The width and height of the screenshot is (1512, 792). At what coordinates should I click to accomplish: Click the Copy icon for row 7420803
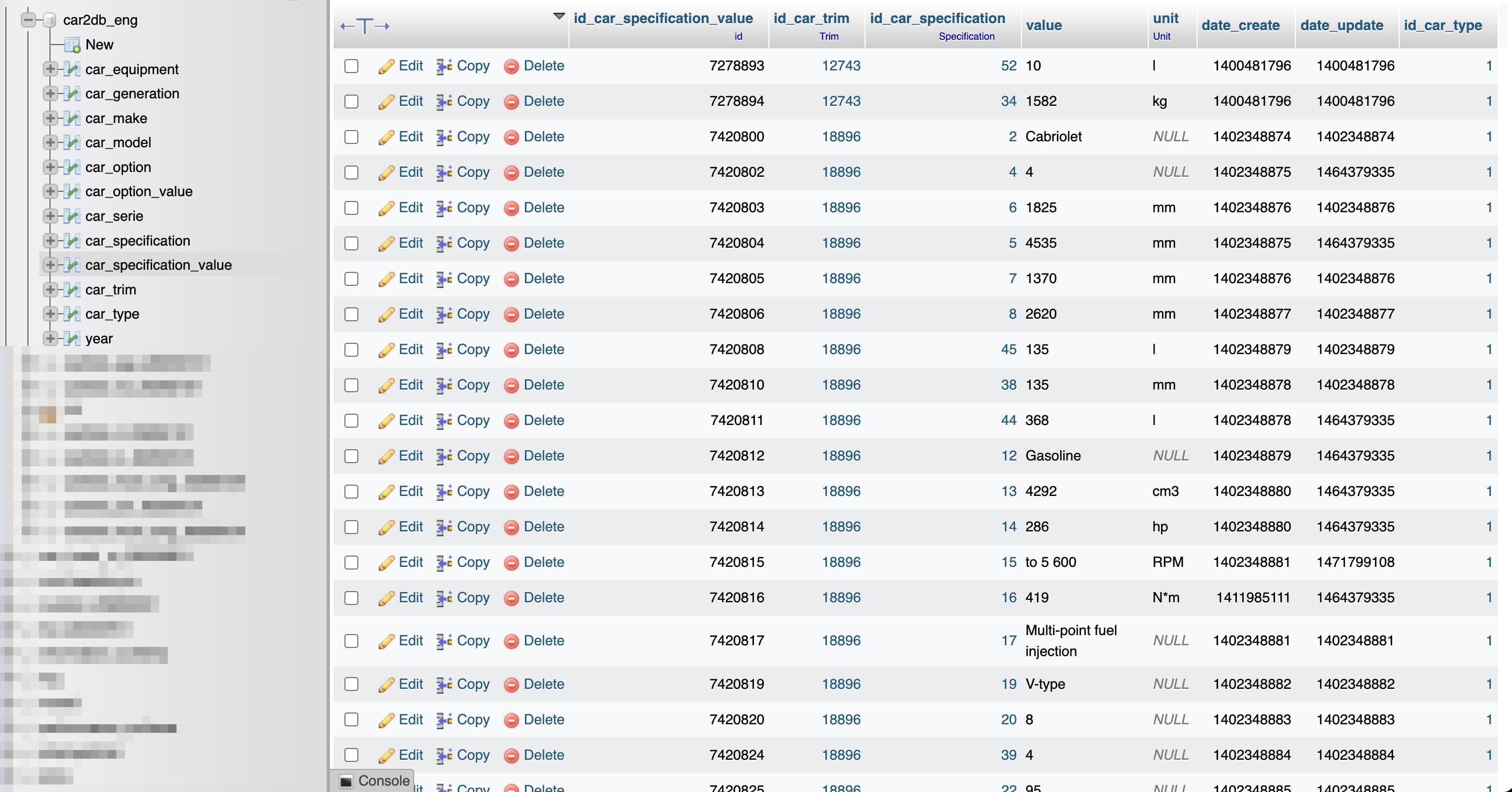(444, 208)
